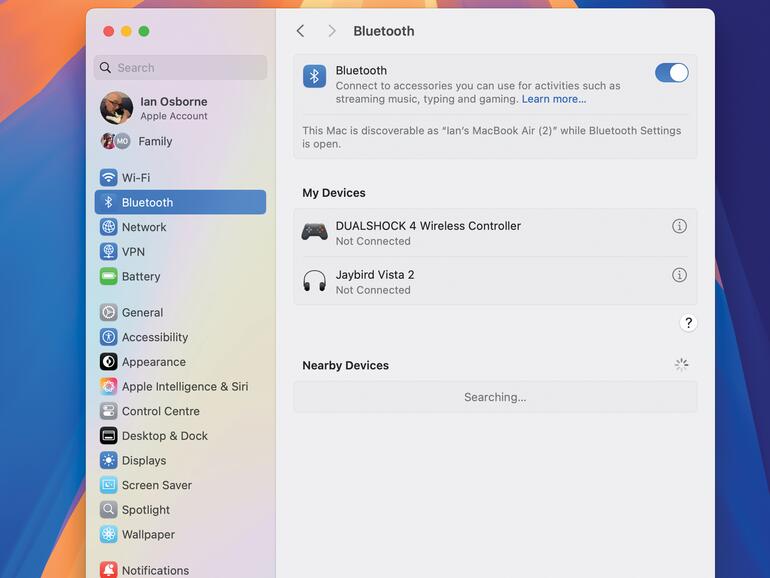
Task: Click the red close window button
Action: (x=109, y=31)
